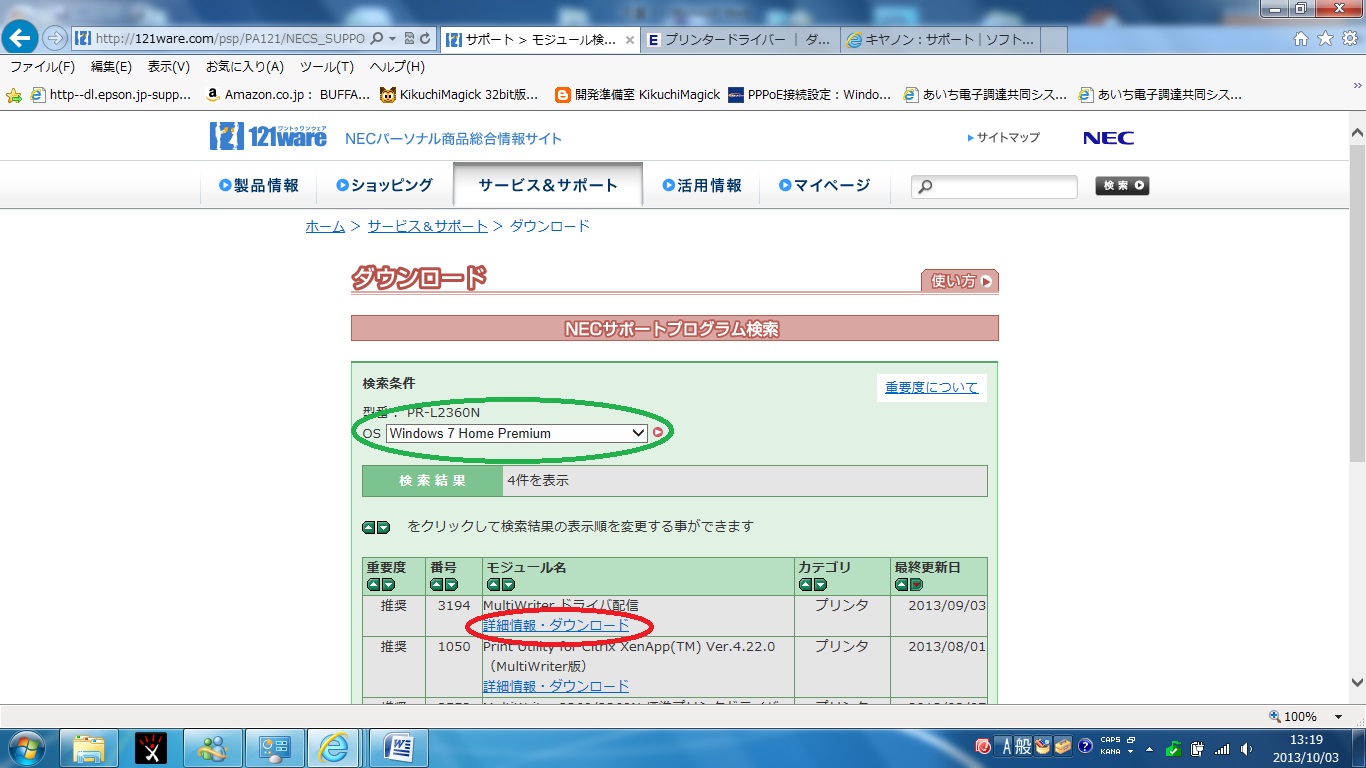Expand the address bar history dropdown arrow
Image resolution: width=1366 pixels, height=768 pixels.
pos(393,39)
